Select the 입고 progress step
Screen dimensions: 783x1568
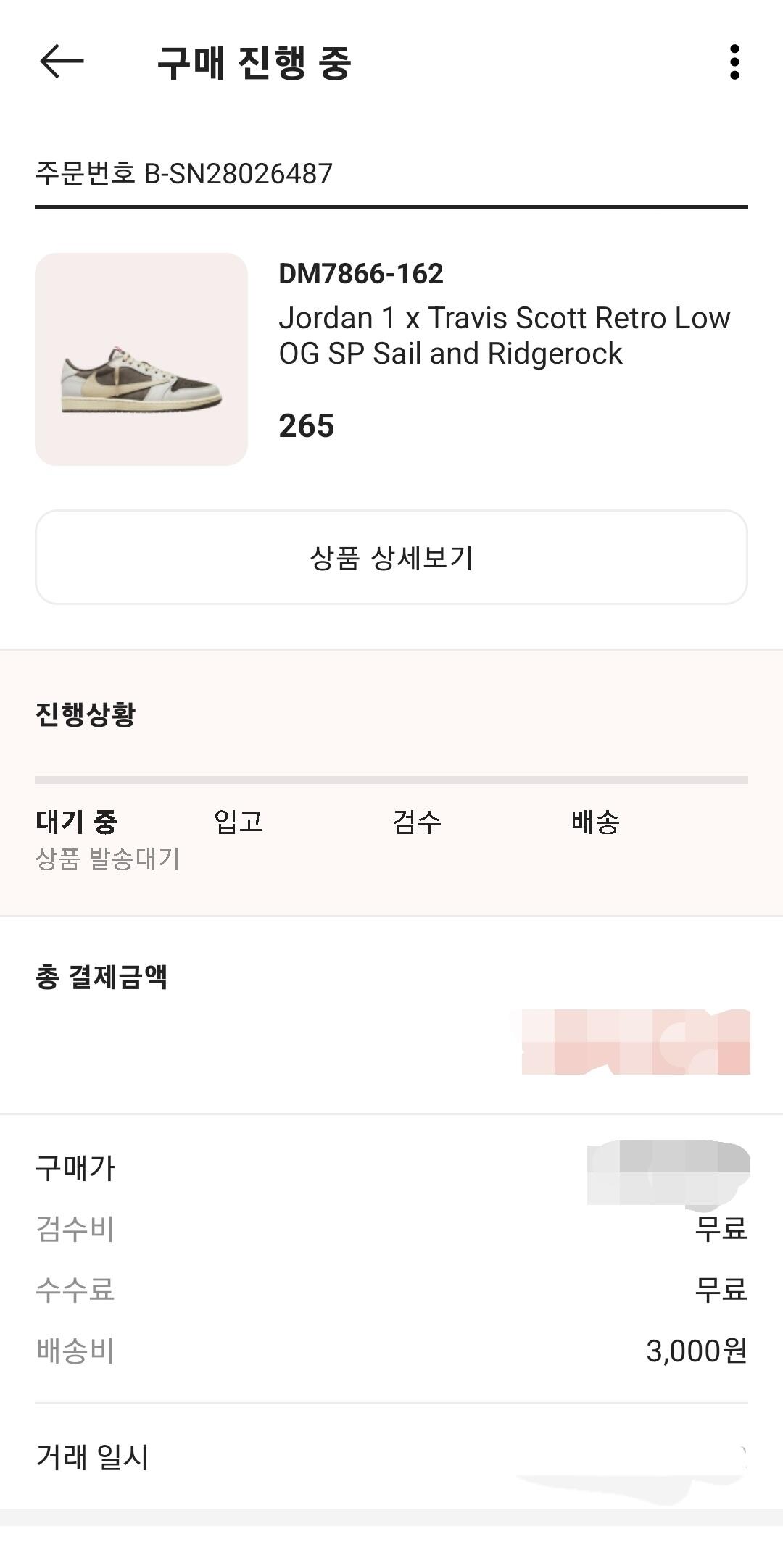(239, 822)
